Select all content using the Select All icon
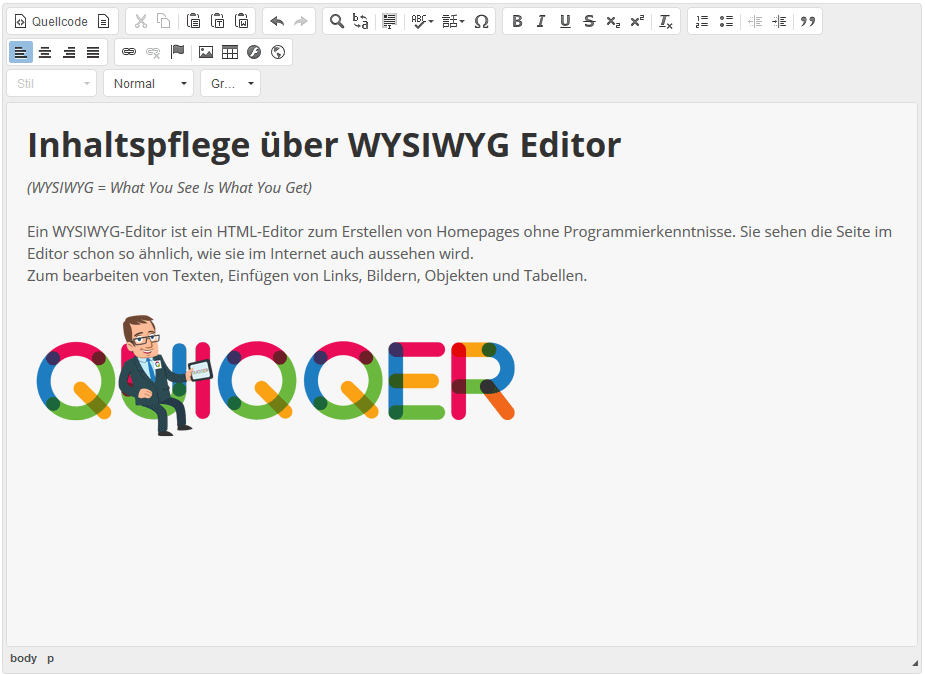 point(389,22)
